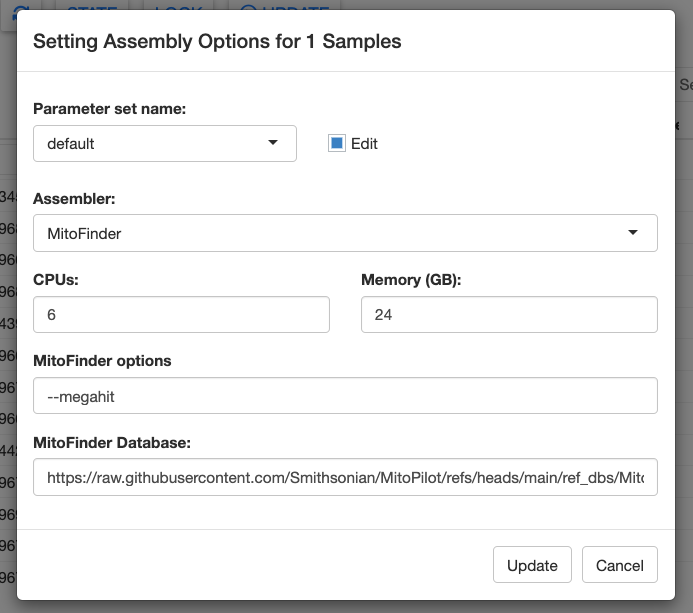The width and height of the screenshot is (693, 613).
Task: Click the MitoFinder options text box
Action: pyautogui.click(x=345, y=396)
